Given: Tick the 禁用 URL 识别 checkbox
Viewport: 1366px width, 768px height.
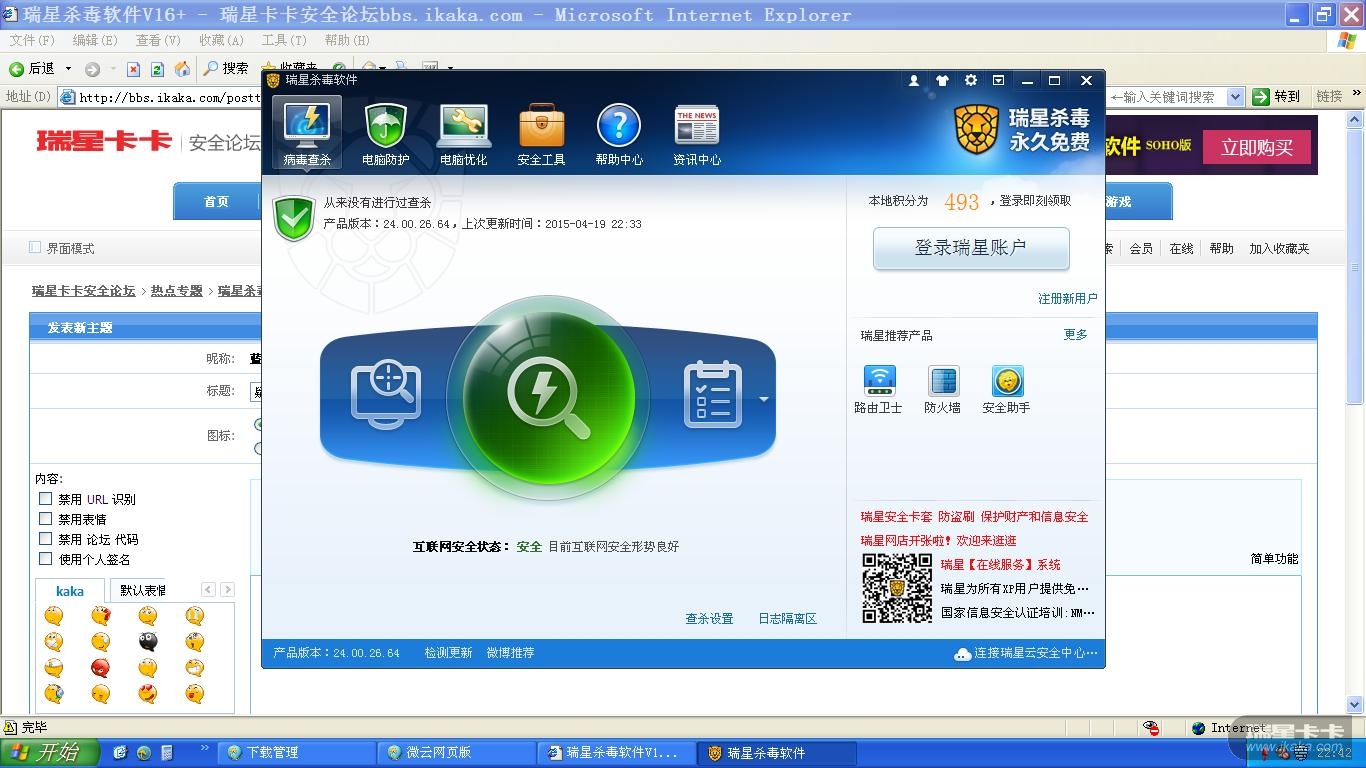Looking at the screenshot, I should pyautogui.click(x=45, y=499).
